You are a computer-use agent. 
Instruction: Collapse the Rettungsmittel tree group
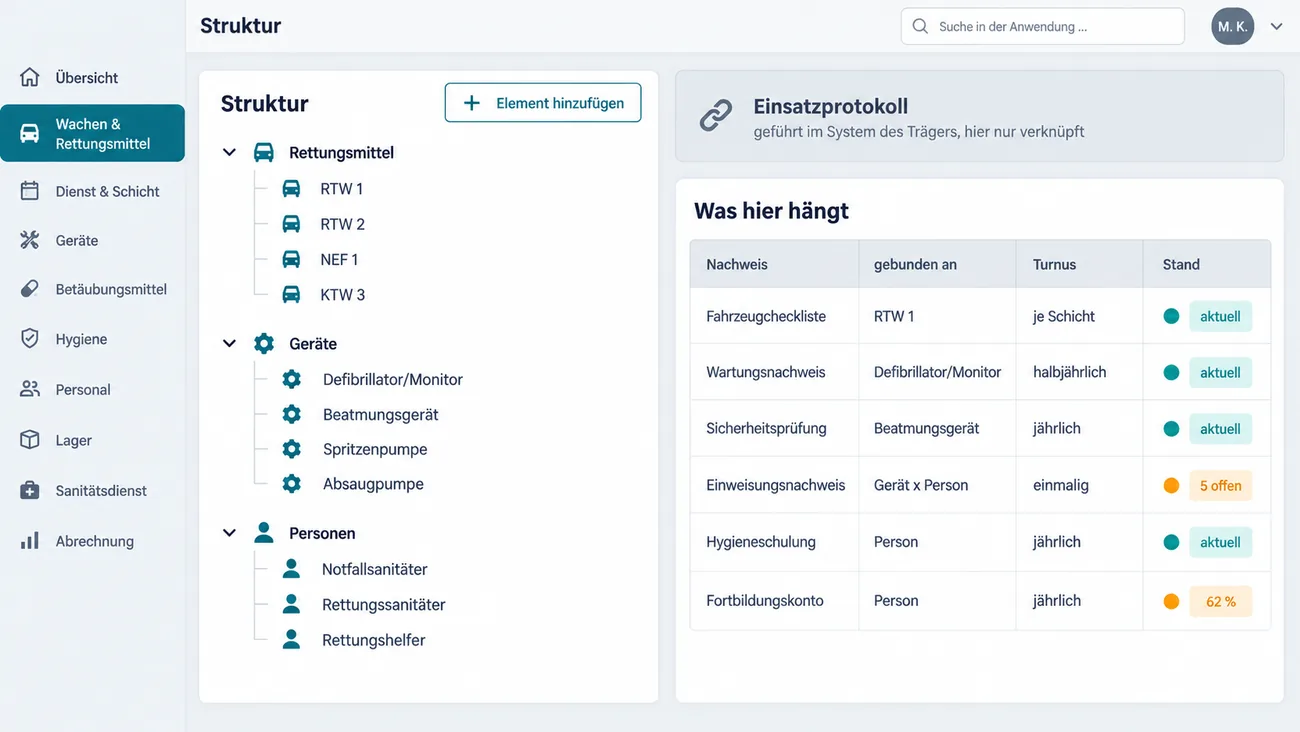(229, 153)
